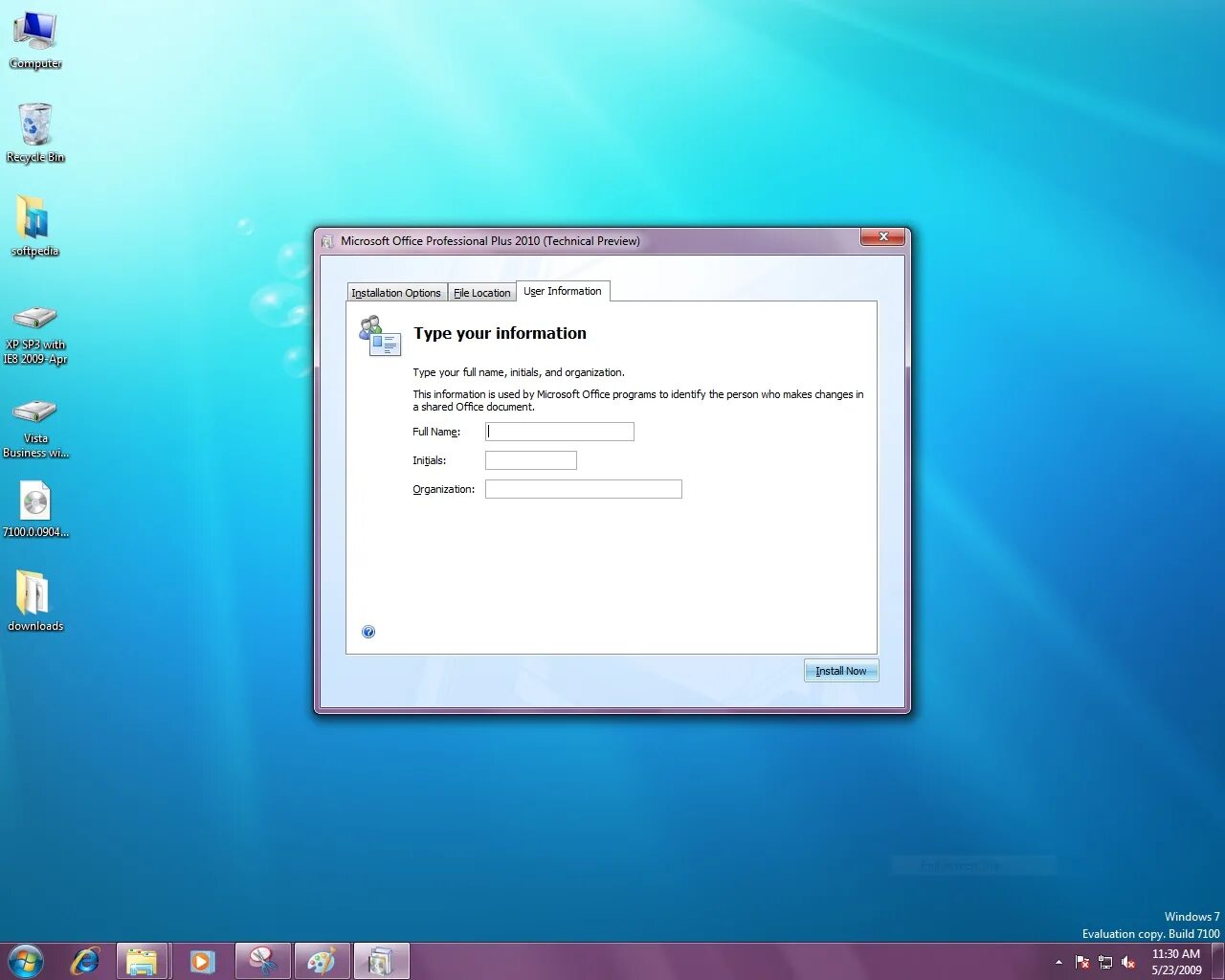Click the user information icon beside heading
The width and height of the screenshot is (1225, 980).
coord(380,336)
